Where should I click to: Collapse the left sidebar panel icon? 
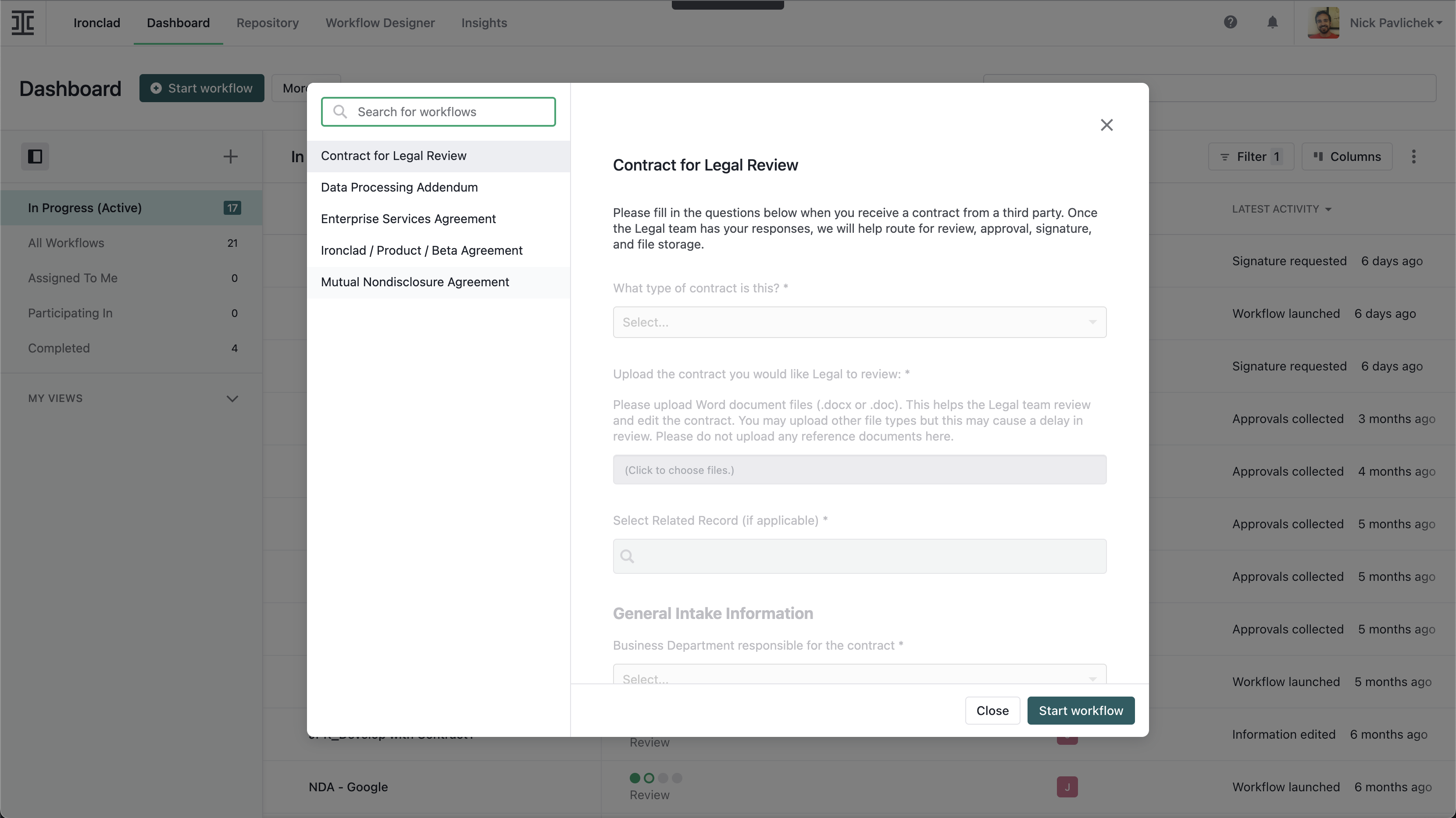click(35, 156)
